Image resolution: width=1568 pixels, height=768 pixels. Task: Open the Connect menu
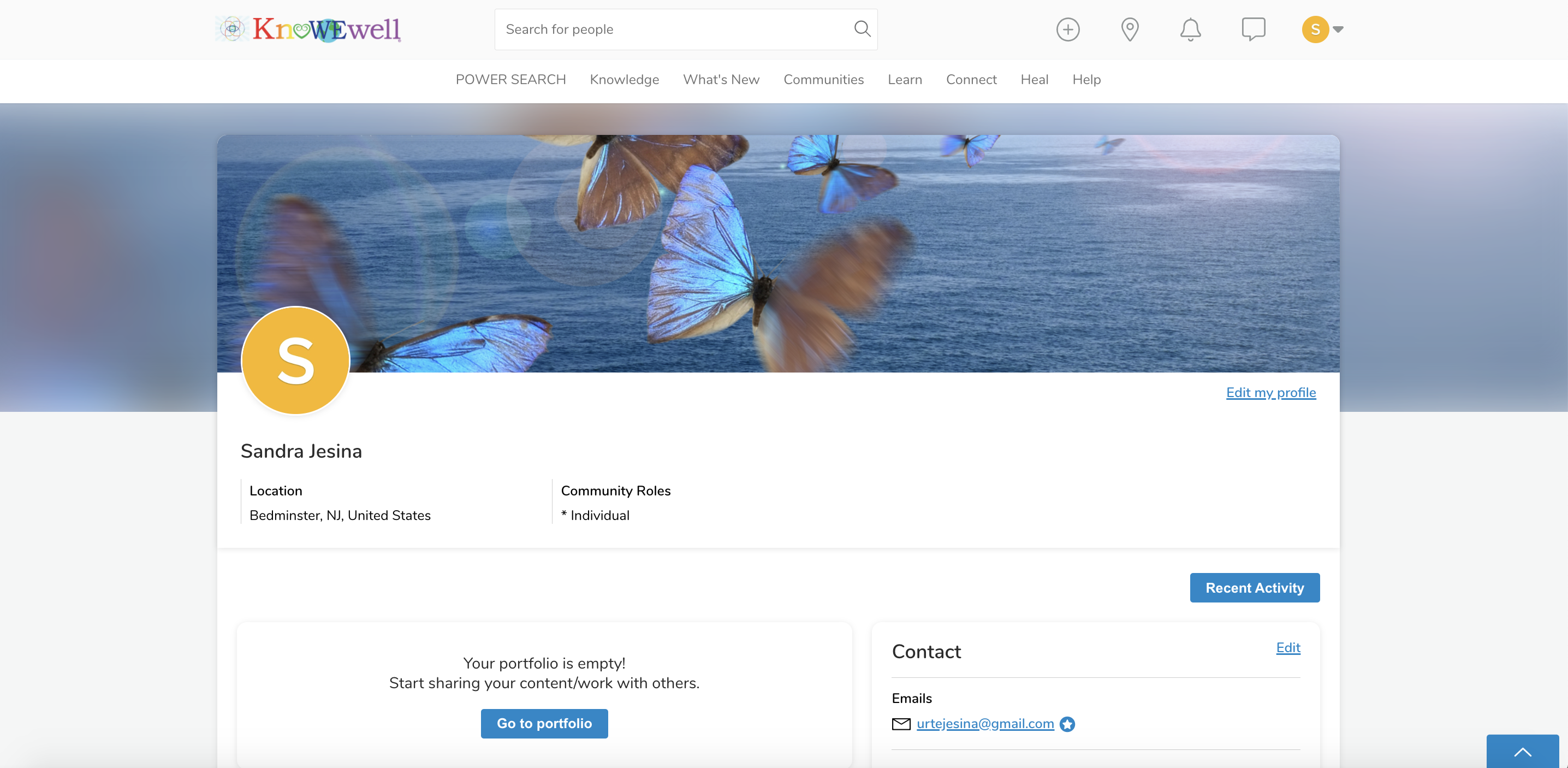point(971,80)
